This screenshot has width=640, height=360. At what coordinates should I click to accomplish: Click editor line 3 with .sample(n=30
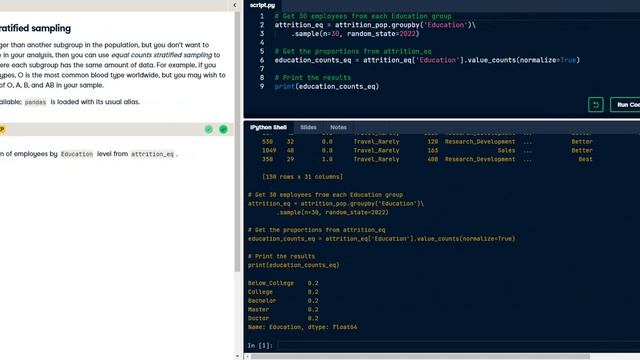coord(355,33)
